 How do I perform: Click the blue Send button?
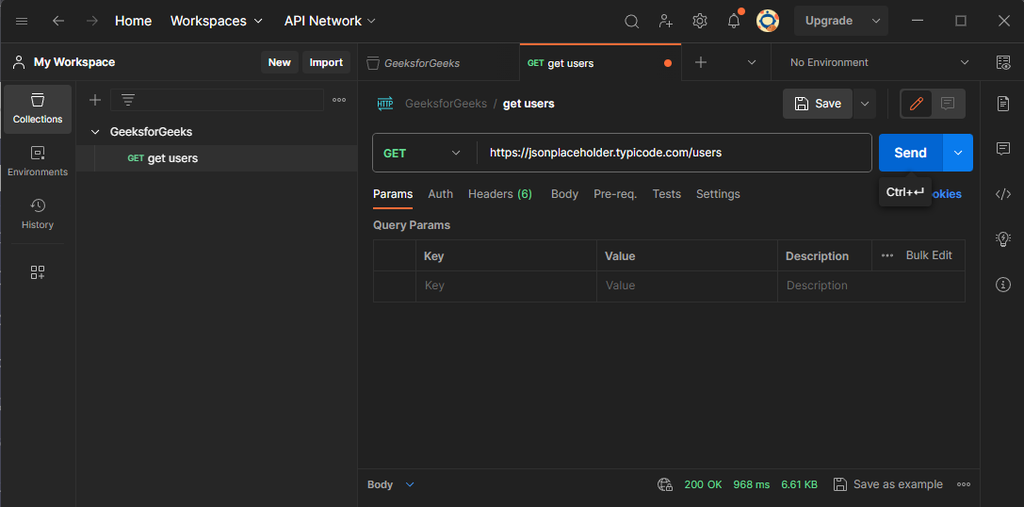tap(910, 153)
